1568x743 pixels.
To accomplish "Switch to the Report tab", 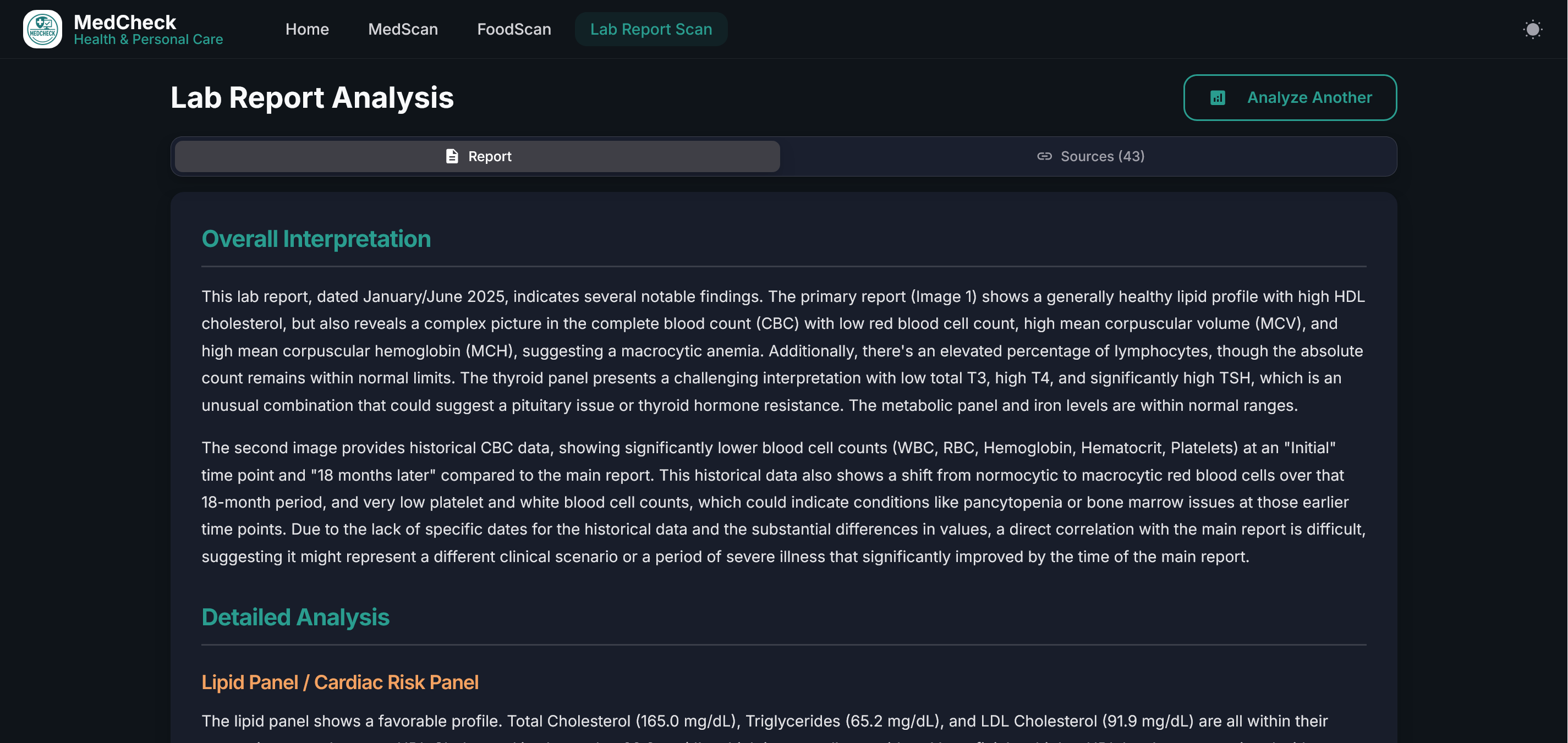I will 477,156.
